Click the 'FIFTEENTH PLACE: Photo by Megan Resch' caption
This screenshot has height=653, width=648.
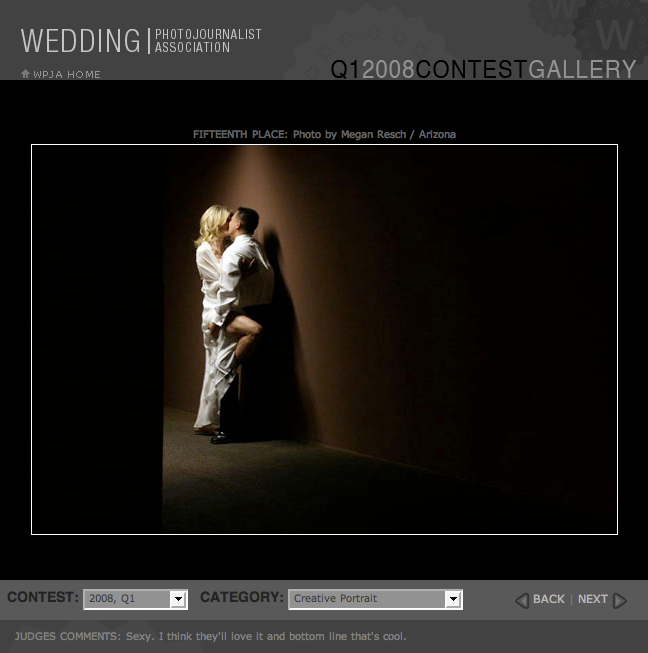point(324,135)
